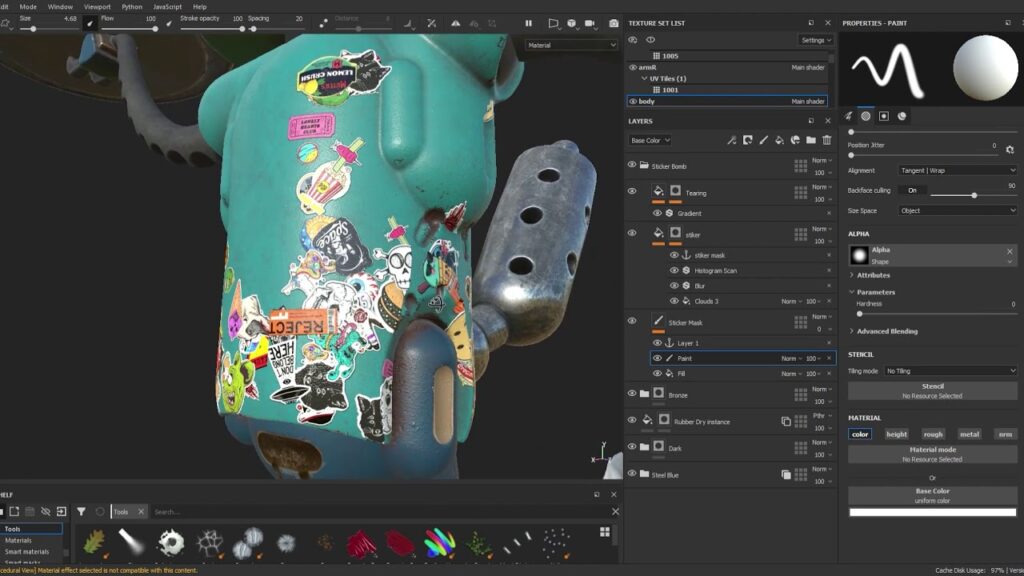The image size is (1024, 576).
Task: Delete selected layer with trash icon
Action: click(827, 140)
